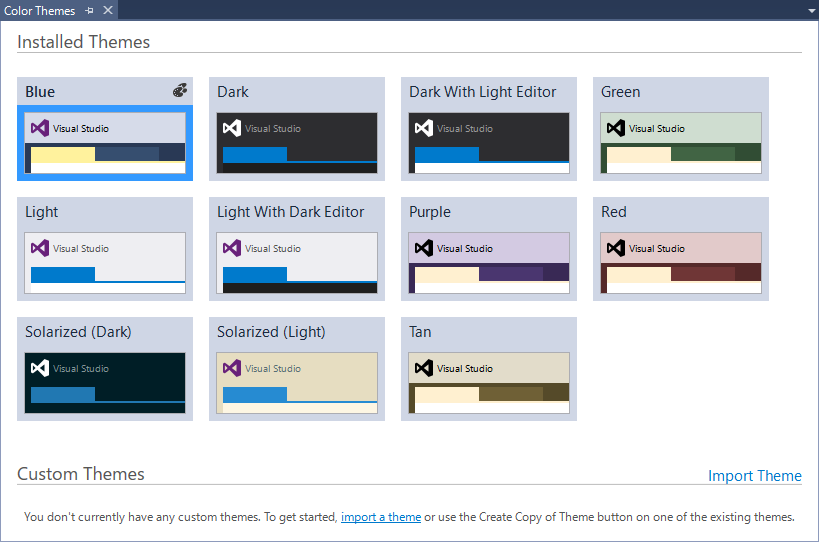Click the Light theme title
The width and height of the screenshot is (819, 542).
click(41, 212)
